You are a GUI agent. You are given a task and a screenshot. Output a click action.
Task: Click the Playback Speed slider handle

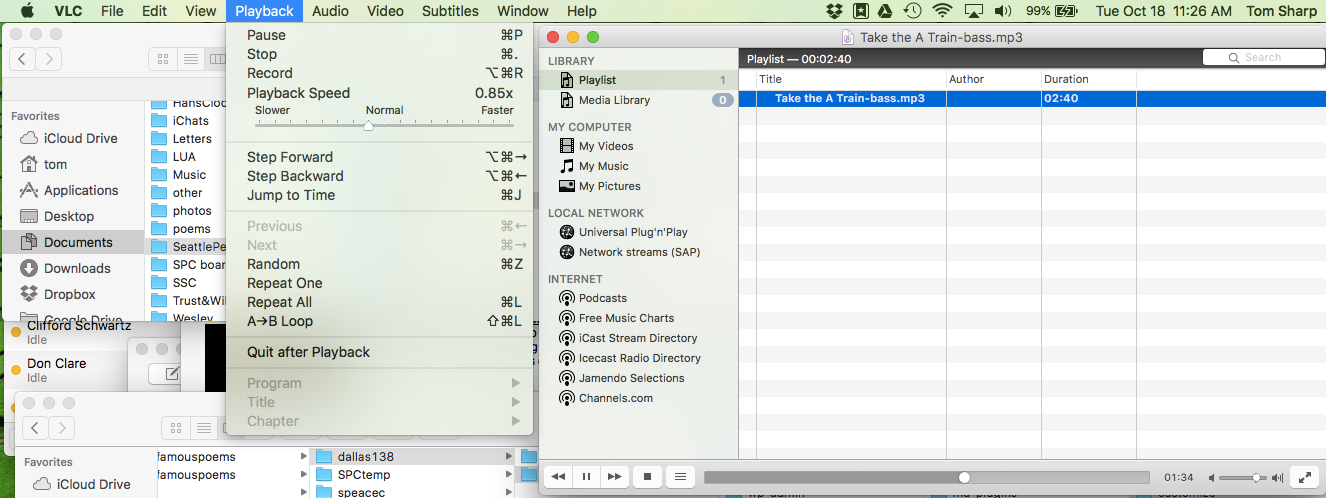[x=368, y=125]
